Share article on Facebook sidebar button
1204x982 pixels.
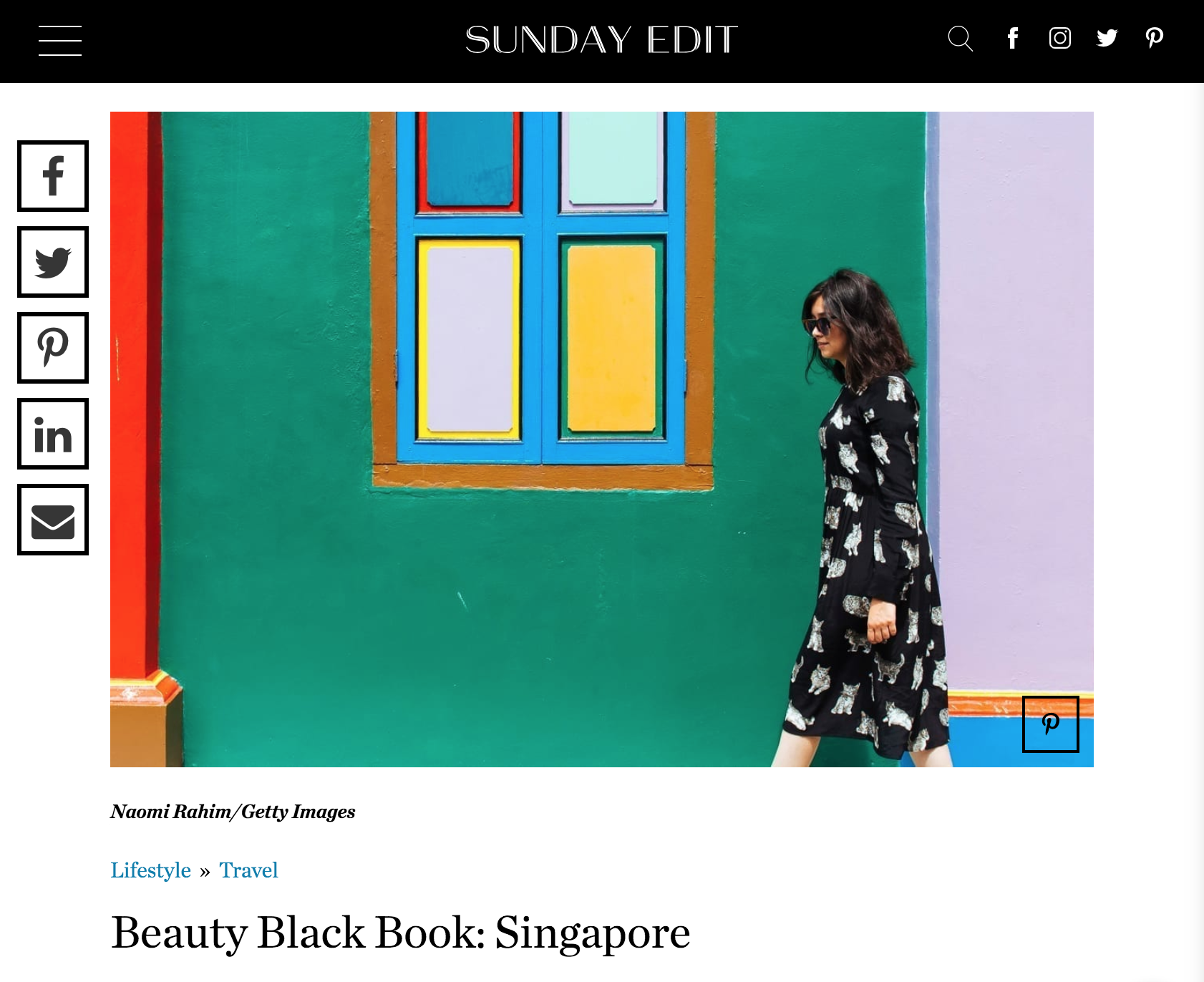click(53, 176)
